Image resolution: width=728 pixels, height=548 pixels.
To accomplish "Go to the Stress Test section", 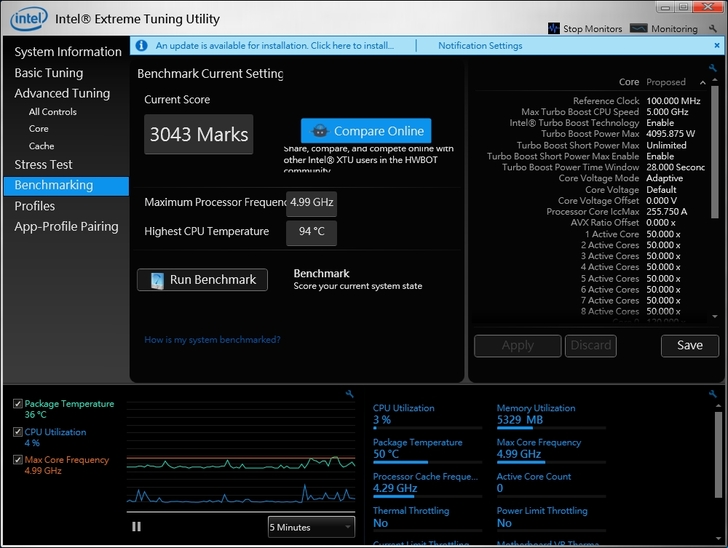I will [43, 164].
